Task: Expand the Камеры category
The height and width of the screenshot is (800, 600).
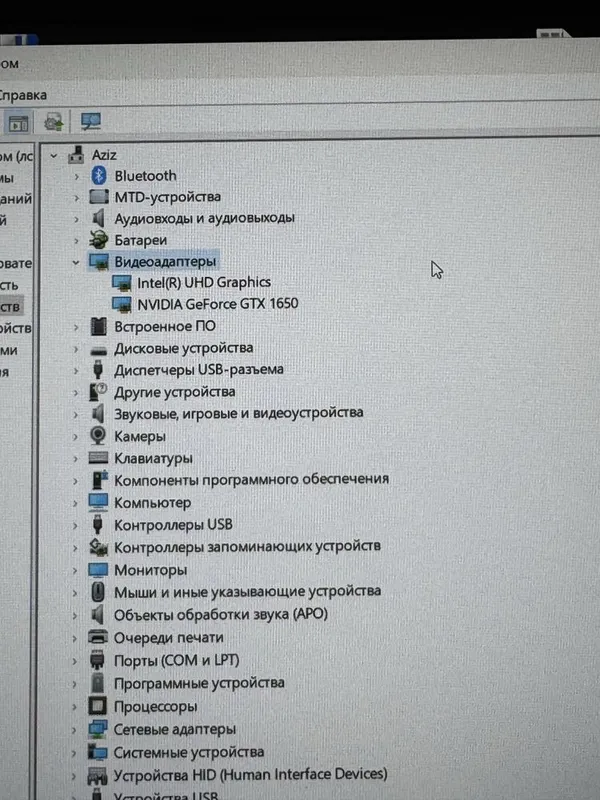Action: 76,437
